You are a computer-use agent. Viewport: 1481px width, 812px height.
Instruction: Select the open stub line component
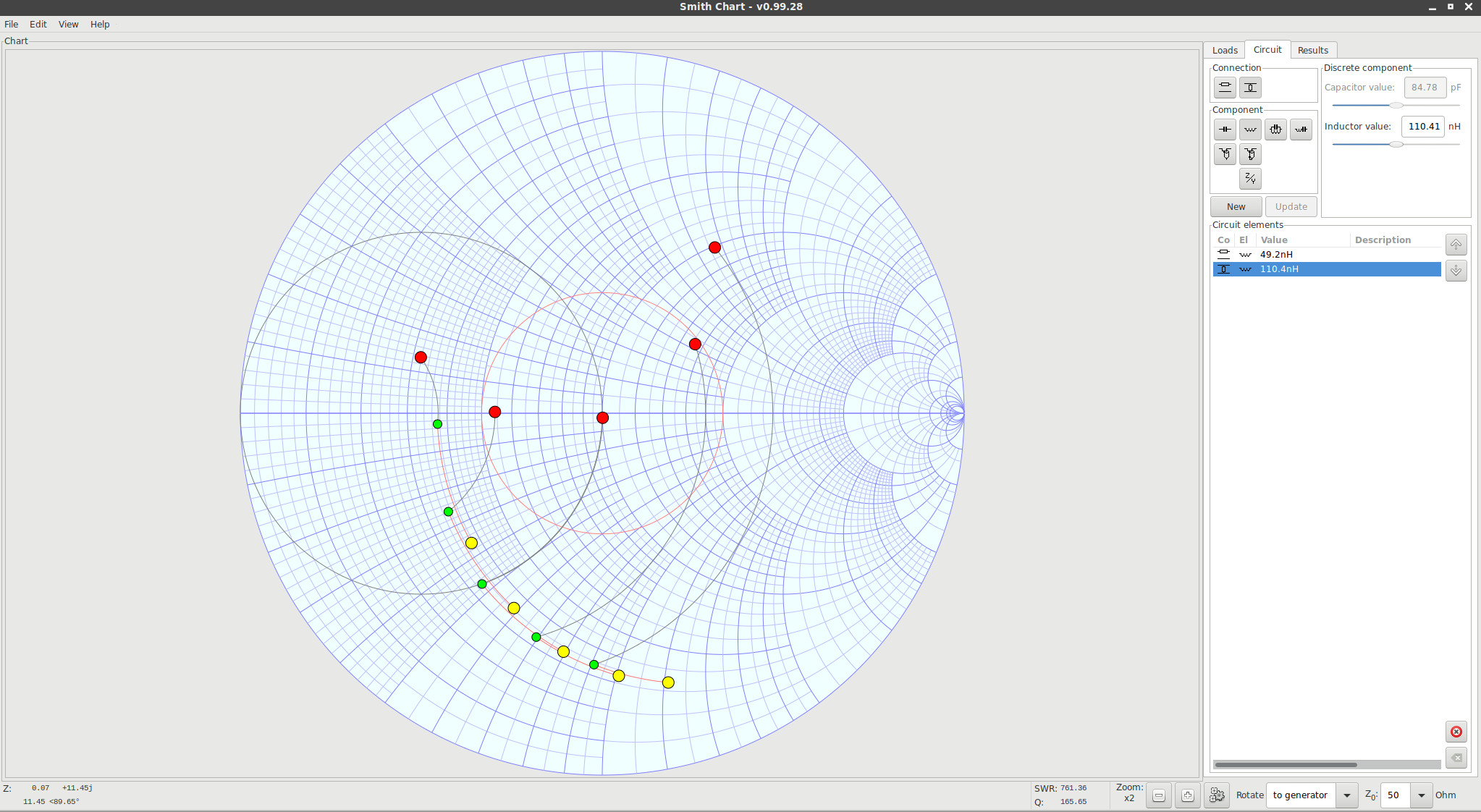click(1225, 154)
